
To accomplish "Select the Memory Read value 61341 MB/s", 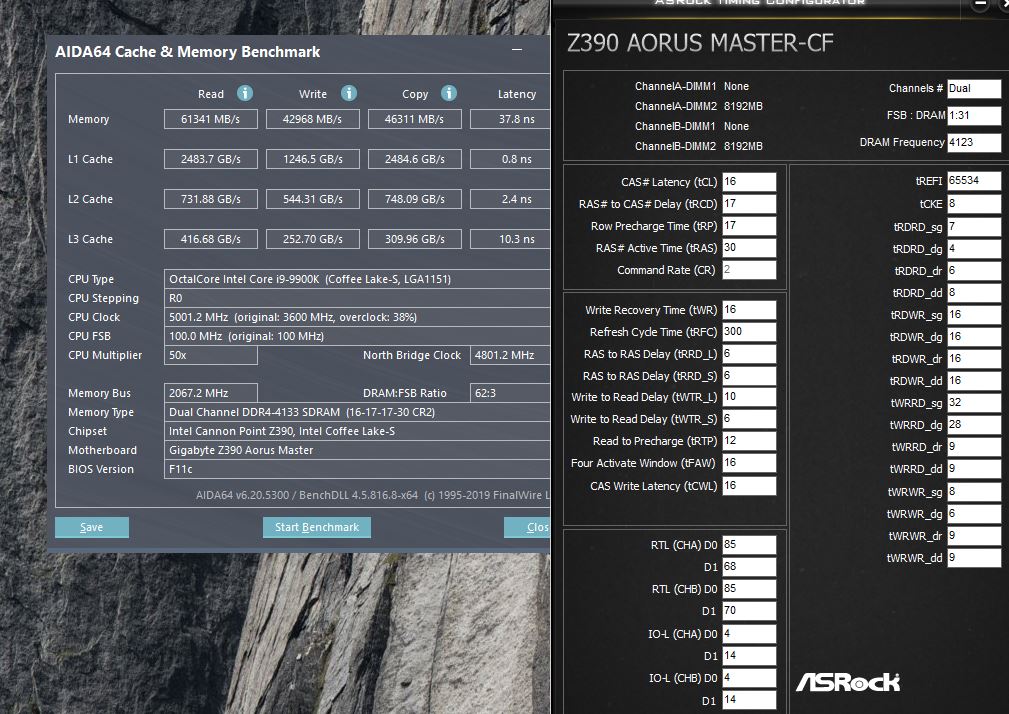I will pos(210,119).
